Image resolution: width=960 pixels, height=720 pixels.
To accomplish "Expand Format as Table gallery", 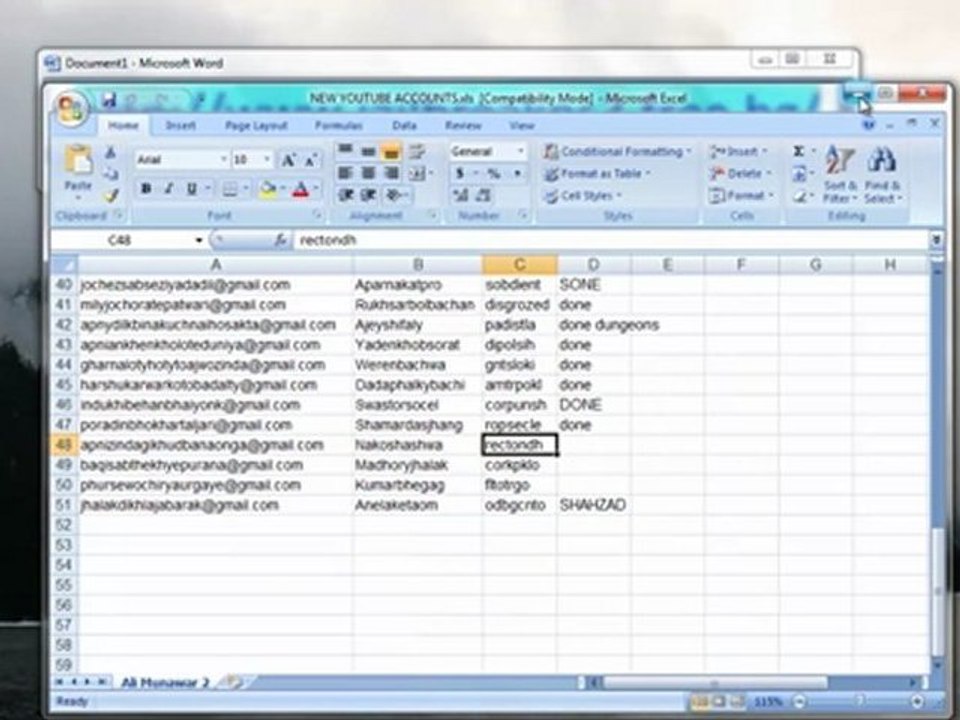I will click(x=597, y=174).
